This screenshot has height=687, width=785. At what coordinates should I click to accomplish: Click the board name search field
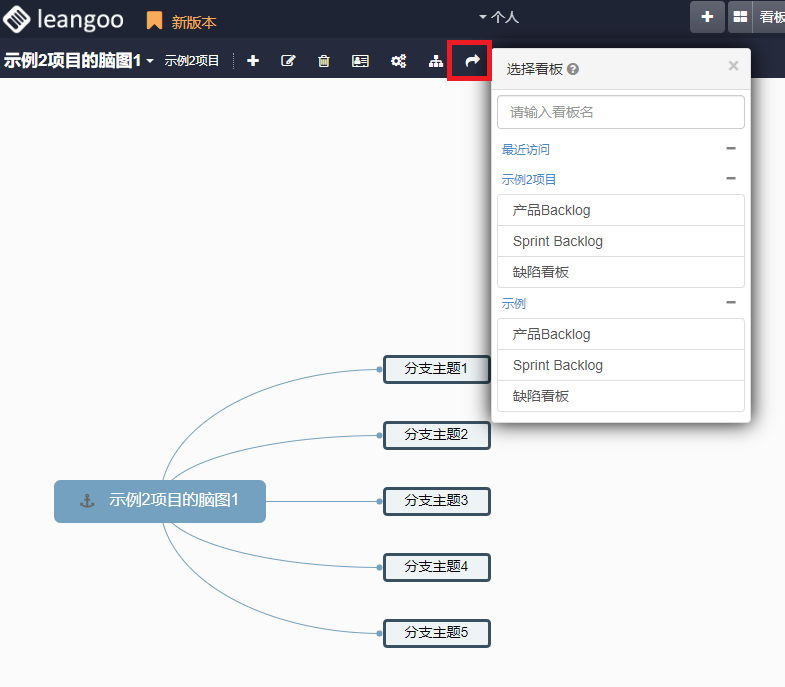(620, 112)
